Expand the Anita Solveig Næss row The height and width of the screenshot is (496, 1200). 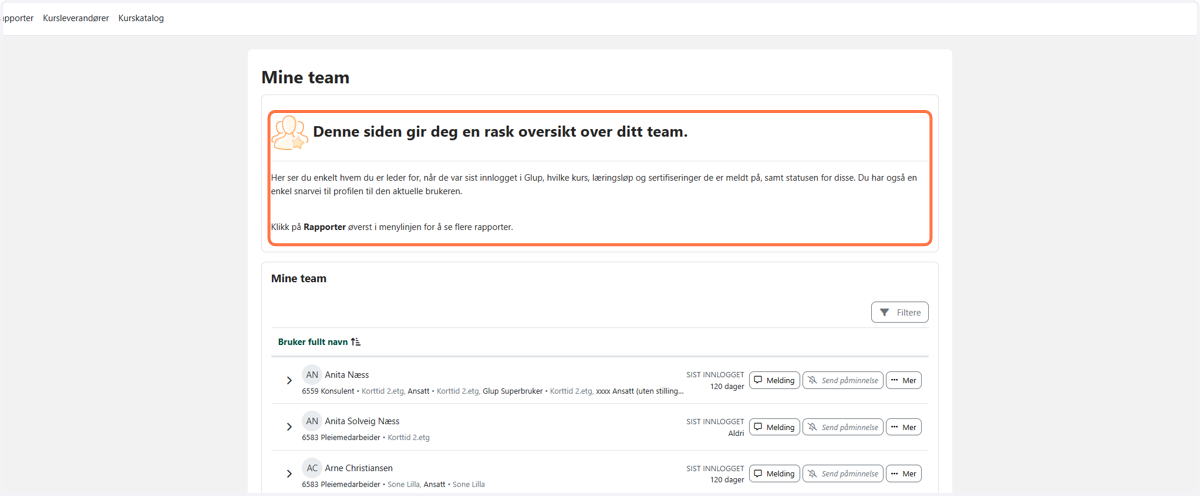point(289,427)
